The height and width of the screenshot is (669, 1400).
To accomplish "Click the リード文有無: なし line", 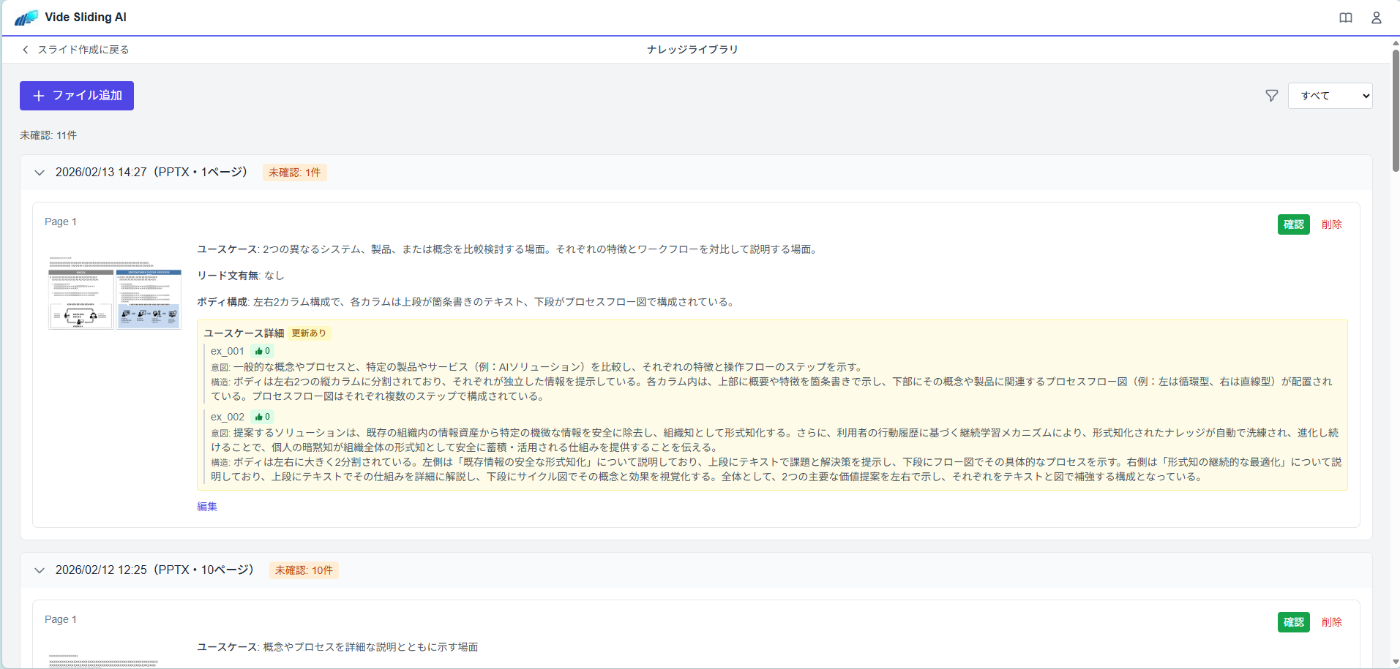I will pos(241,275).
